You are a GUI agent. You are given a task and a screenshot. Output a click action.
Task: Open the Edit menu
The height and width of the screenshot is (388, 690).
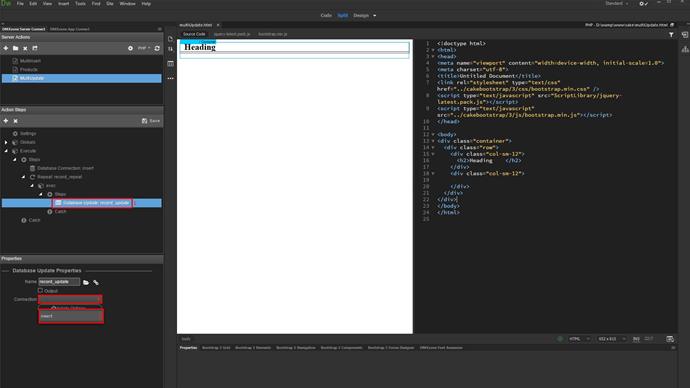click(33, 4)
